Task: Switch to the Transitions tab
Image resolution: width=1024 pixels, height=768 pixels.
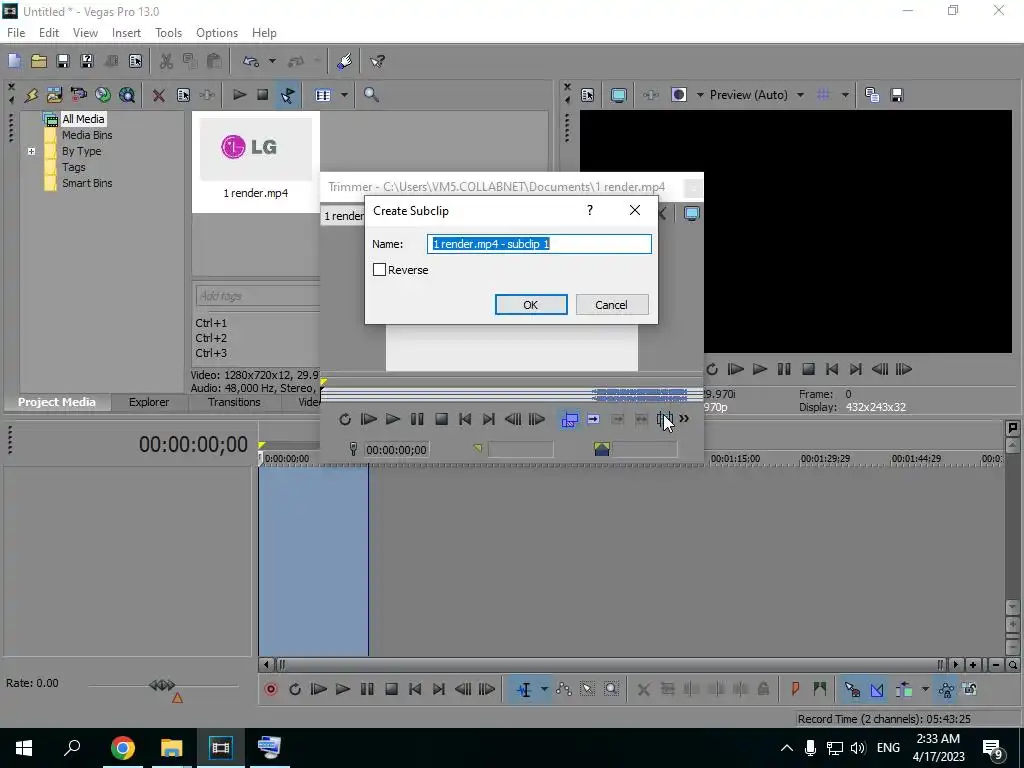Action: [234, 402]
